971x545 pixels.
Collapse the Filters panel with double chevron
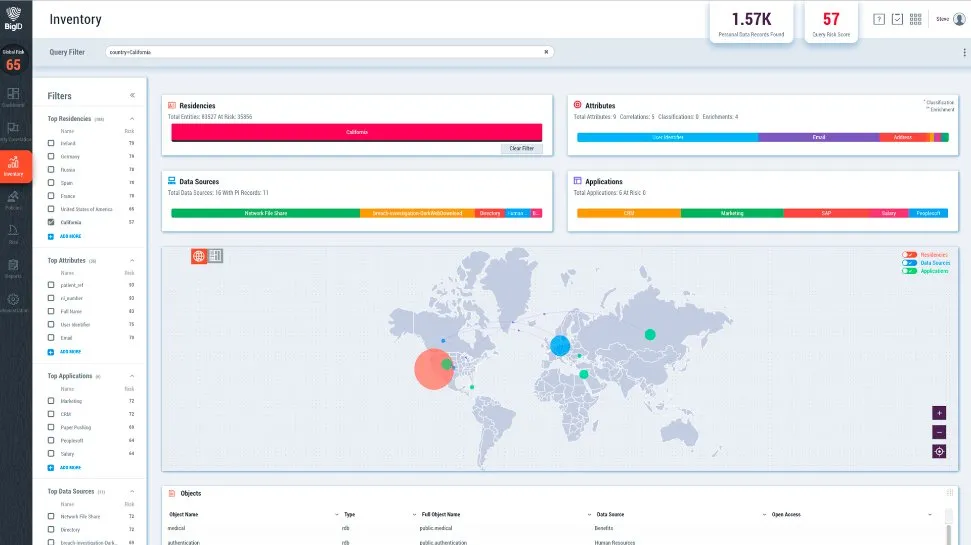(133, 96)
